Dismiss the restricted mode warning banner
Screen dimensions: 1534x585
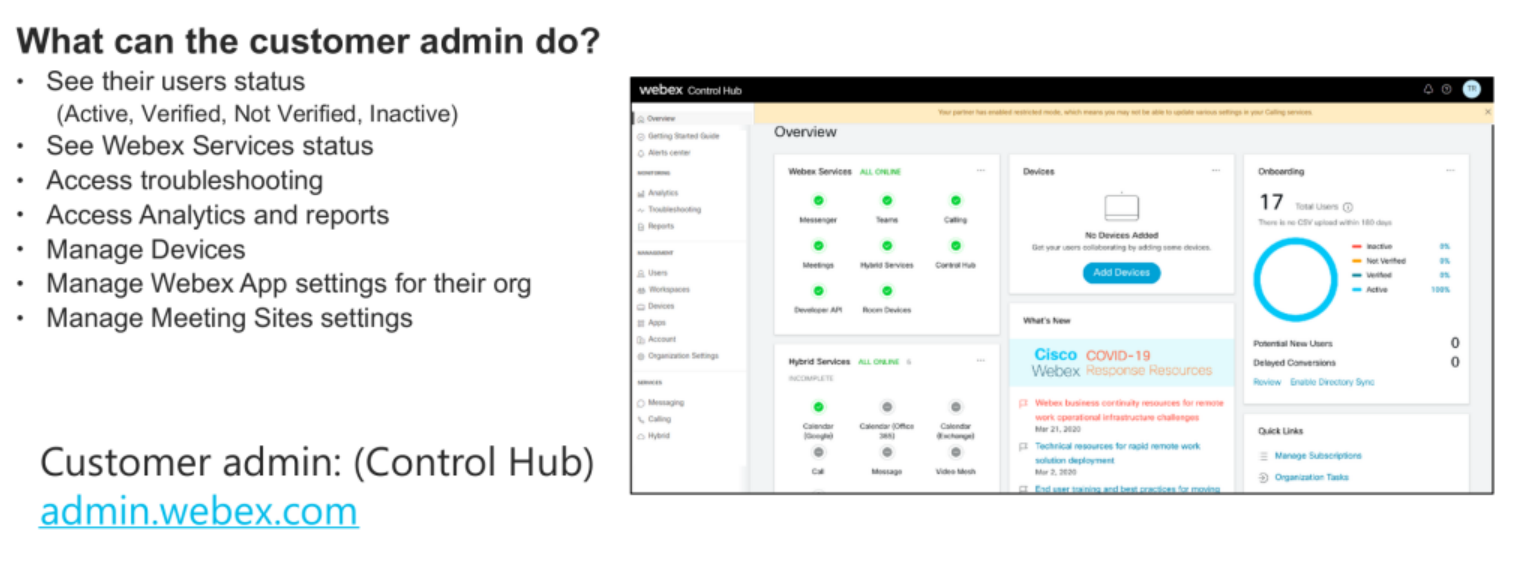pos(1486,113)
